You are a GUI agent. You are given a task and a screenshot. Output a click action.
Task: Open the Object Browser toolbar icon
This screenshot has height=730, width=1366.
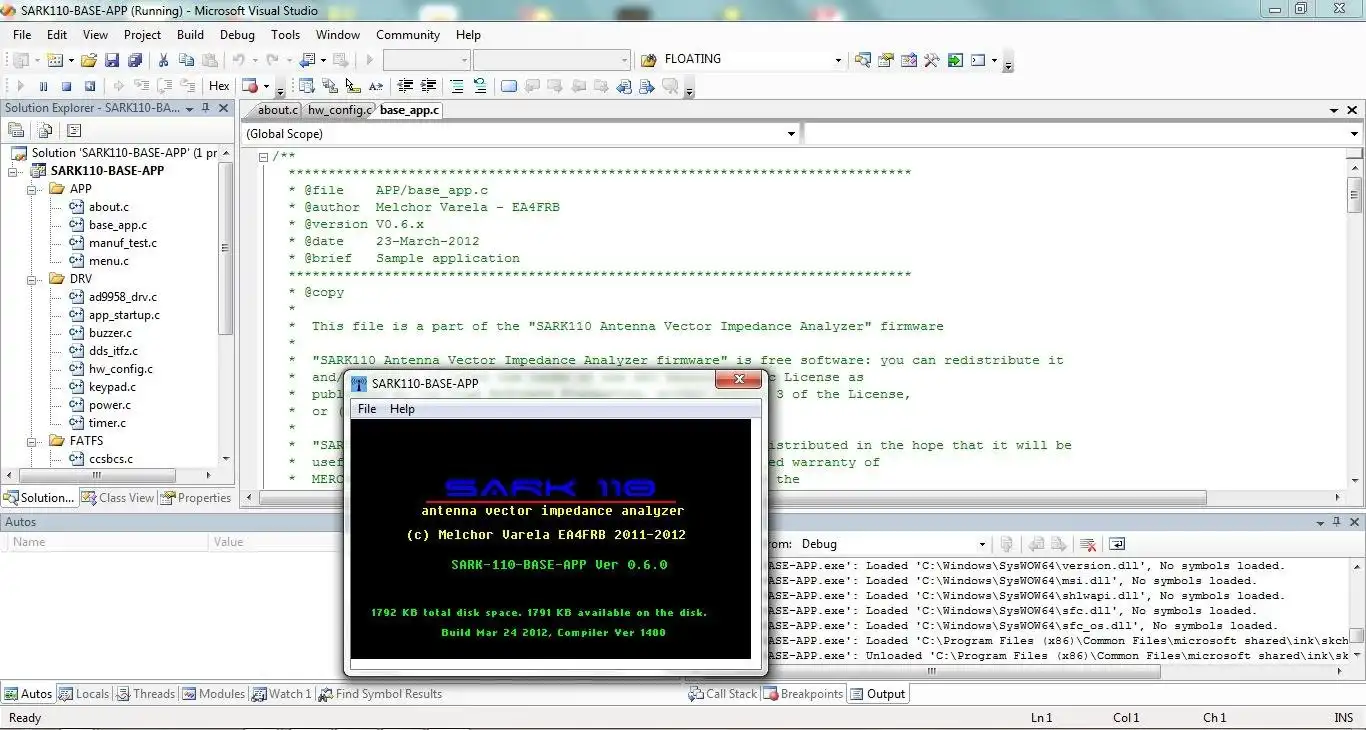tap(908, 60)
